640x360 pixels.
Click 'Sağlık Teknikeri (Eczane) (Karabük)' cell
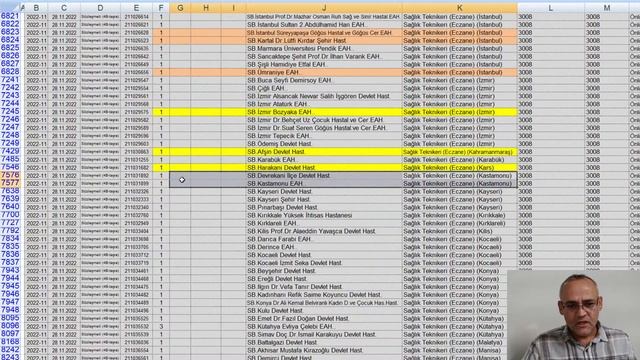pyautogui.click(x=460, y=160)
